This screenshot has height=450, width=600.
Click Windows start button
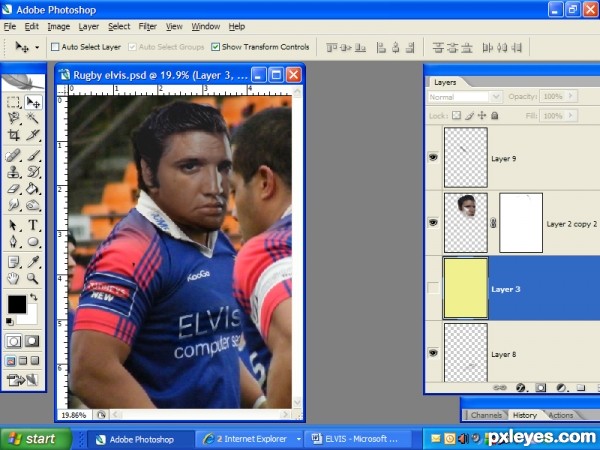click(36, 439)
